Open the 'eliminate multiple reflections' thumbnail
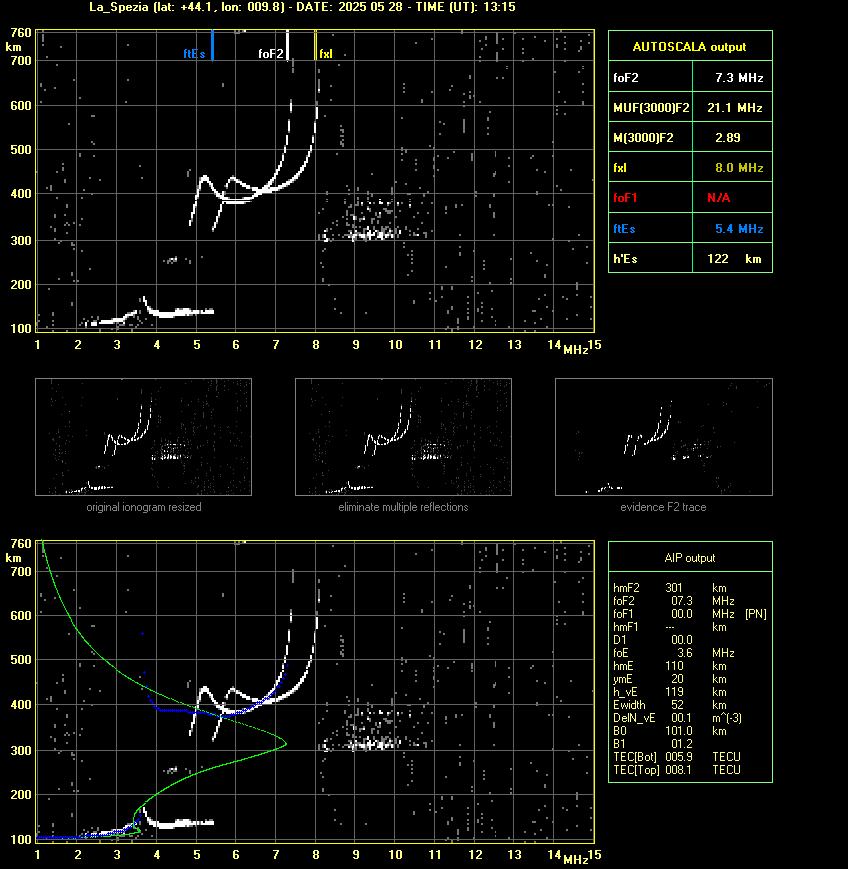 pos(403,437)
